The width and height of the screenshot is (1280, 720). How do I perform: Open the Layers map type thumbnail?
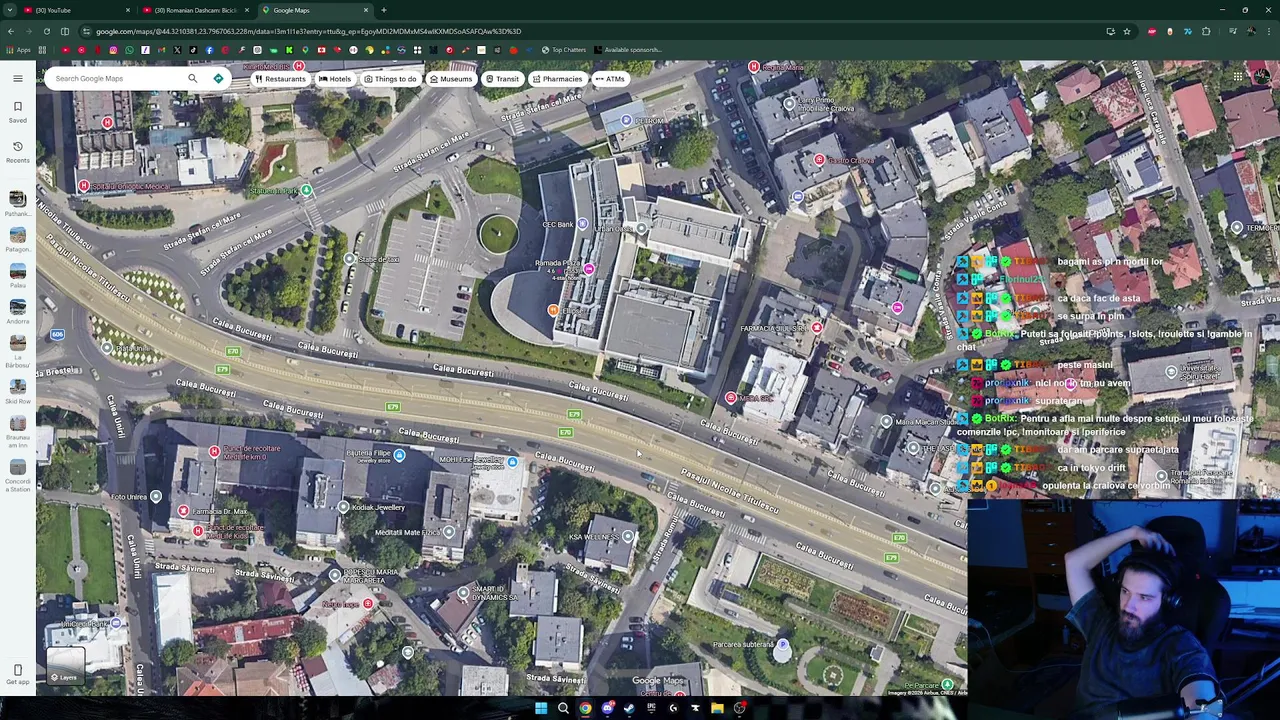point(65,667)
